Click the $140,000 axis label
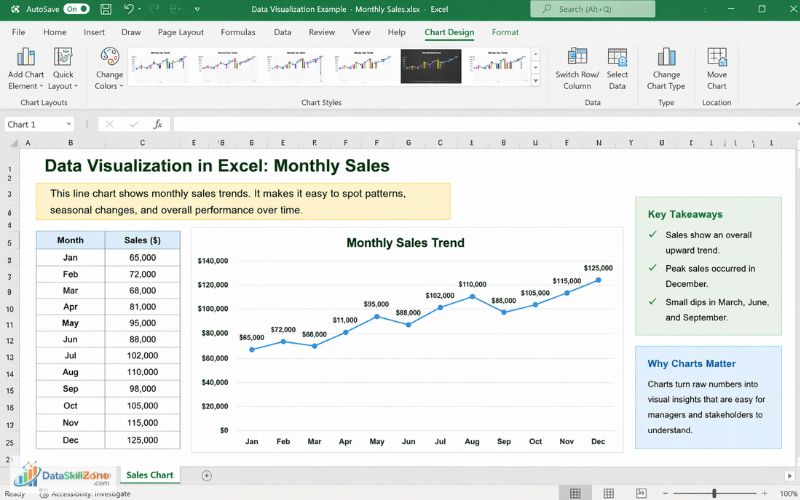800x500 pixels. coord(213,261)
